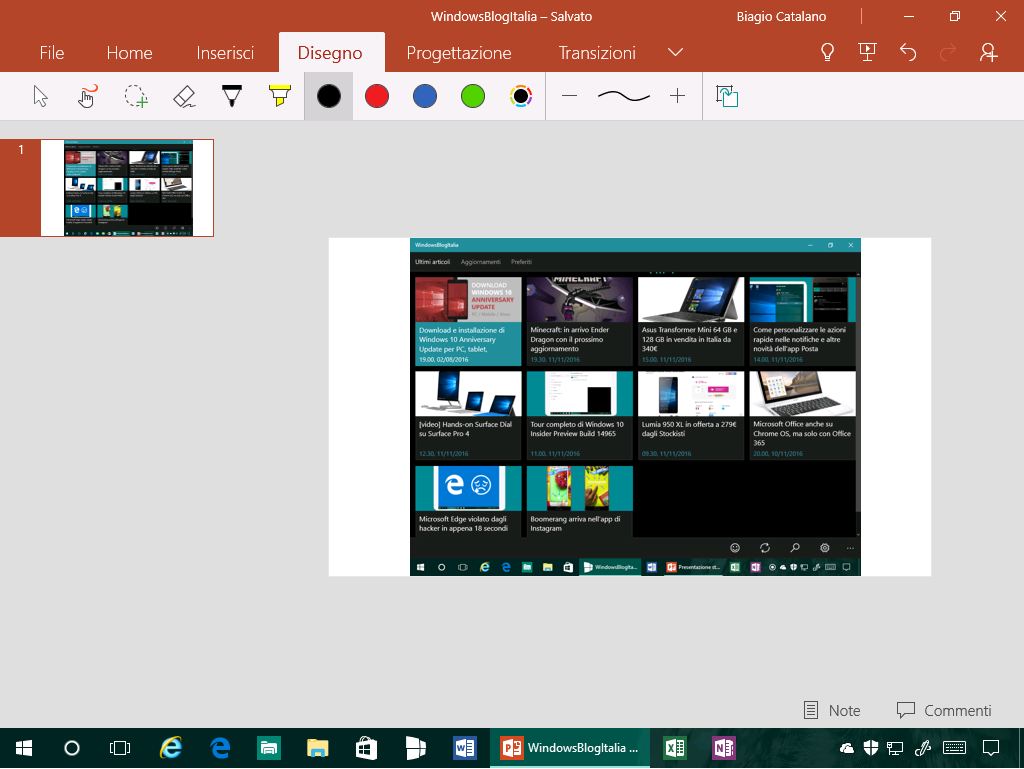Open the Action Center notifications

click(x=991, y=748)
